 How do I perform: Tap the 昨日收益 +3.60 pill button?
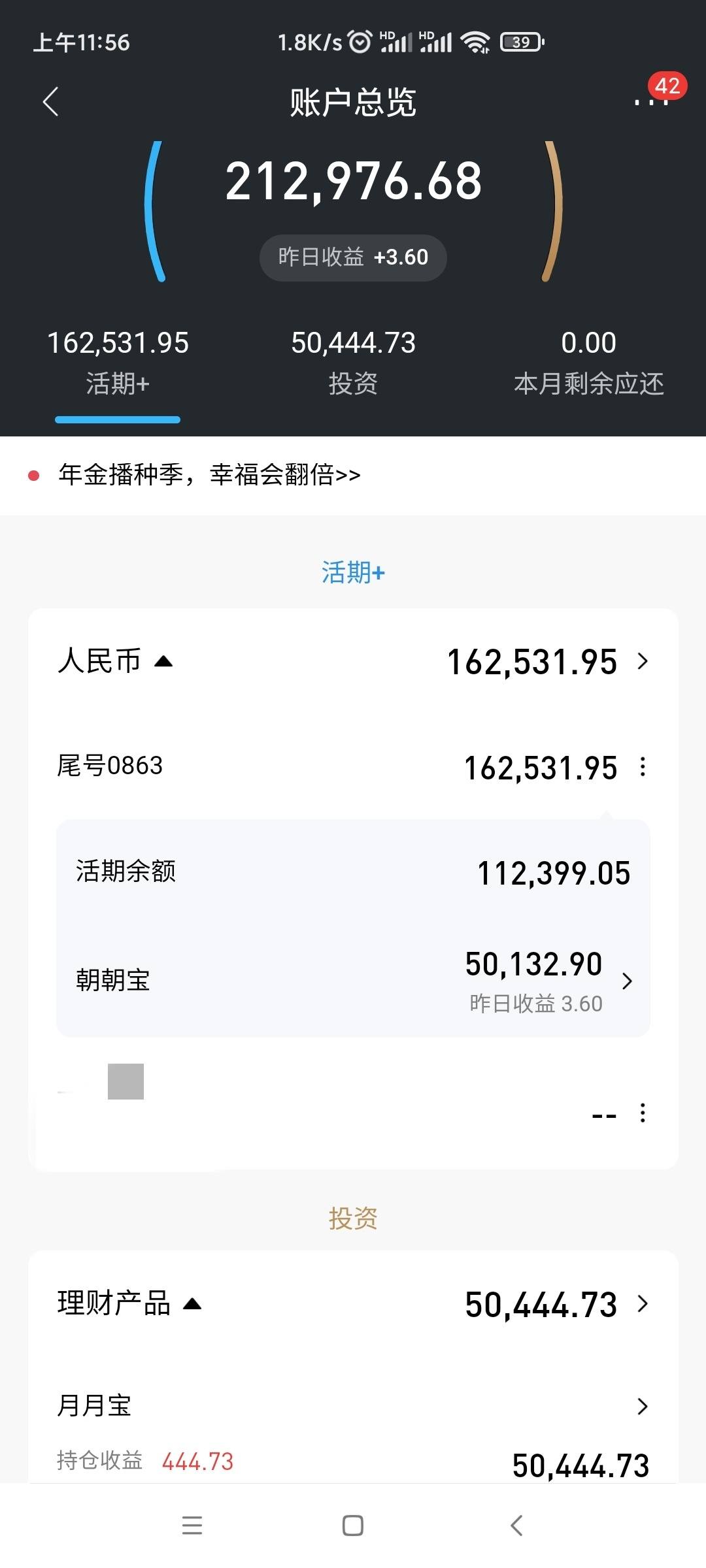(x=353, y=257)
